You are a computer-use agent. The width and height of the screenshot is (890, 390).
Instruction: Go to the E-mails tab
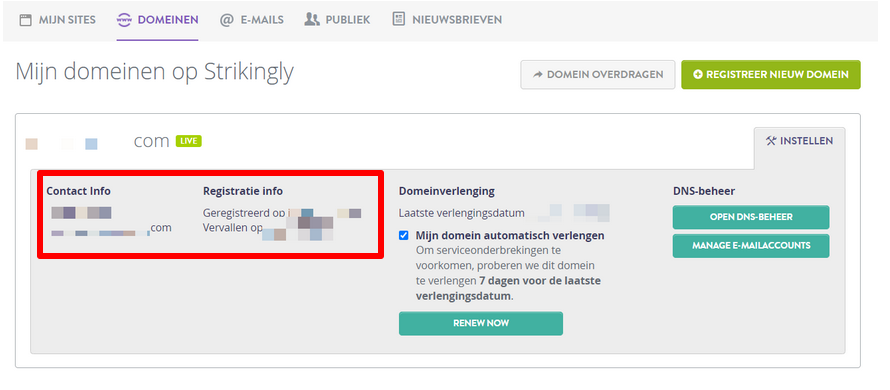(x=251, y=20)
